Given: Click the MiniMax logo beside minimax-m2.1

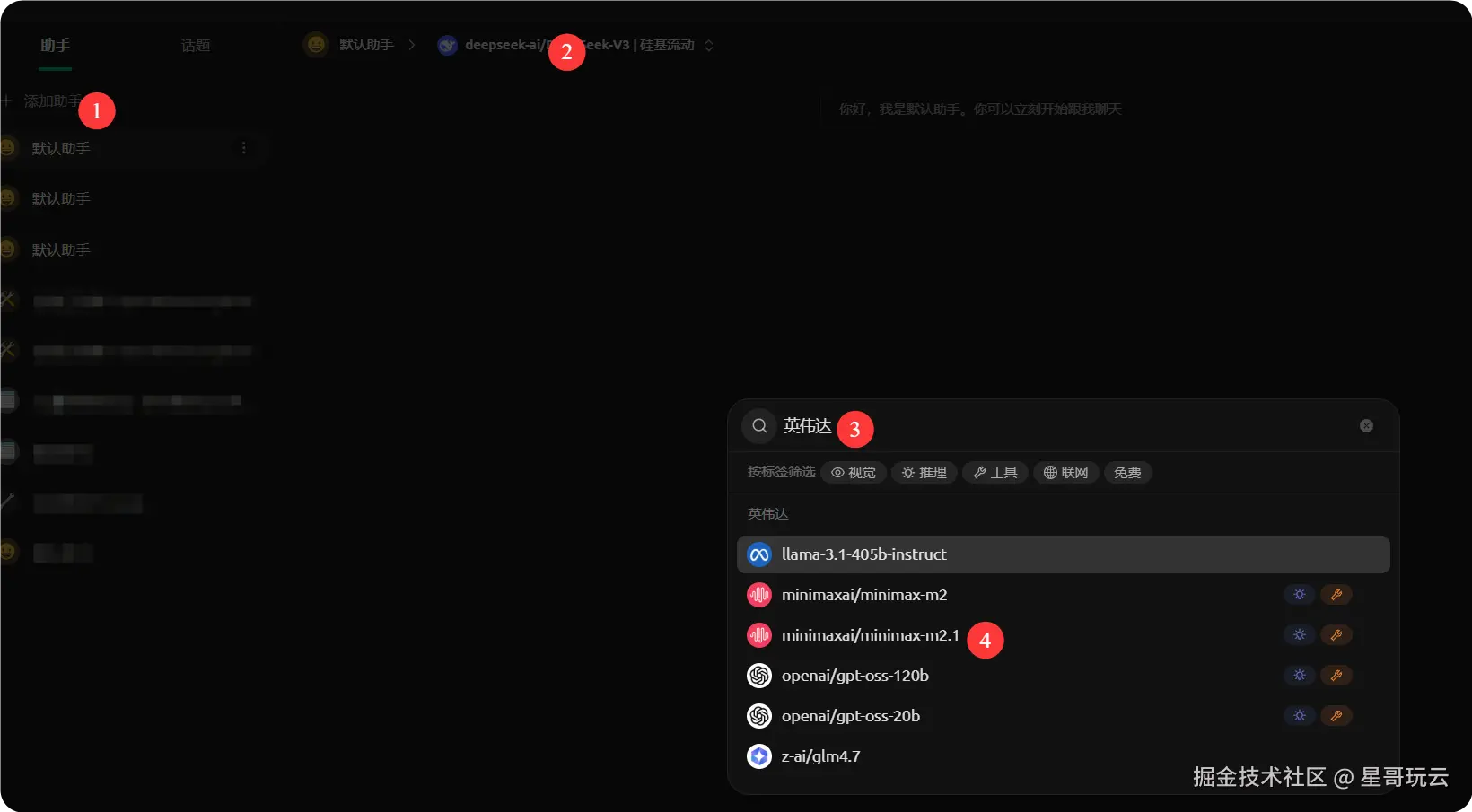Looking at the screenshot, I should tap(759, 635).
